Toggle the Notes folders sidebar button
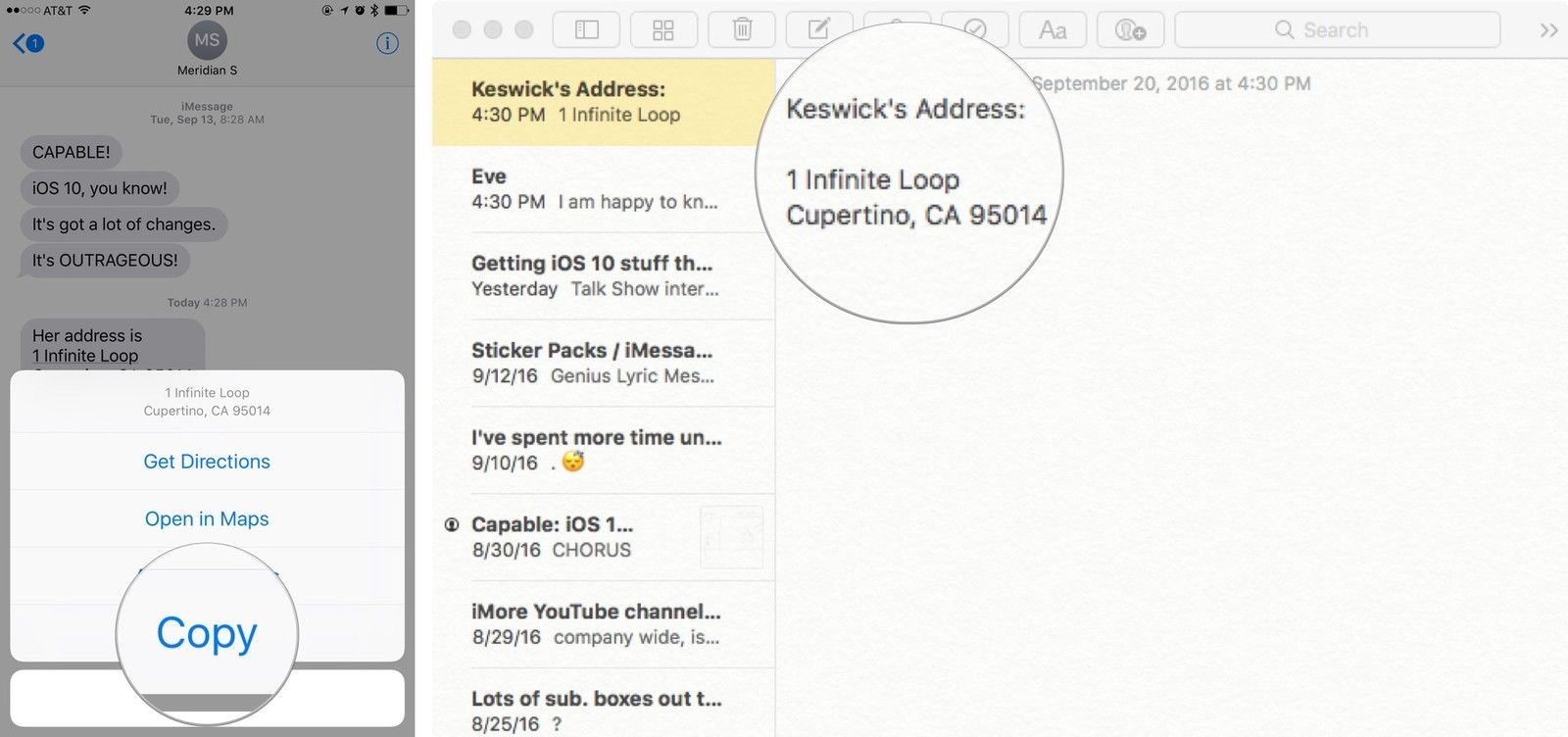1568x737 pixels. 587,30
